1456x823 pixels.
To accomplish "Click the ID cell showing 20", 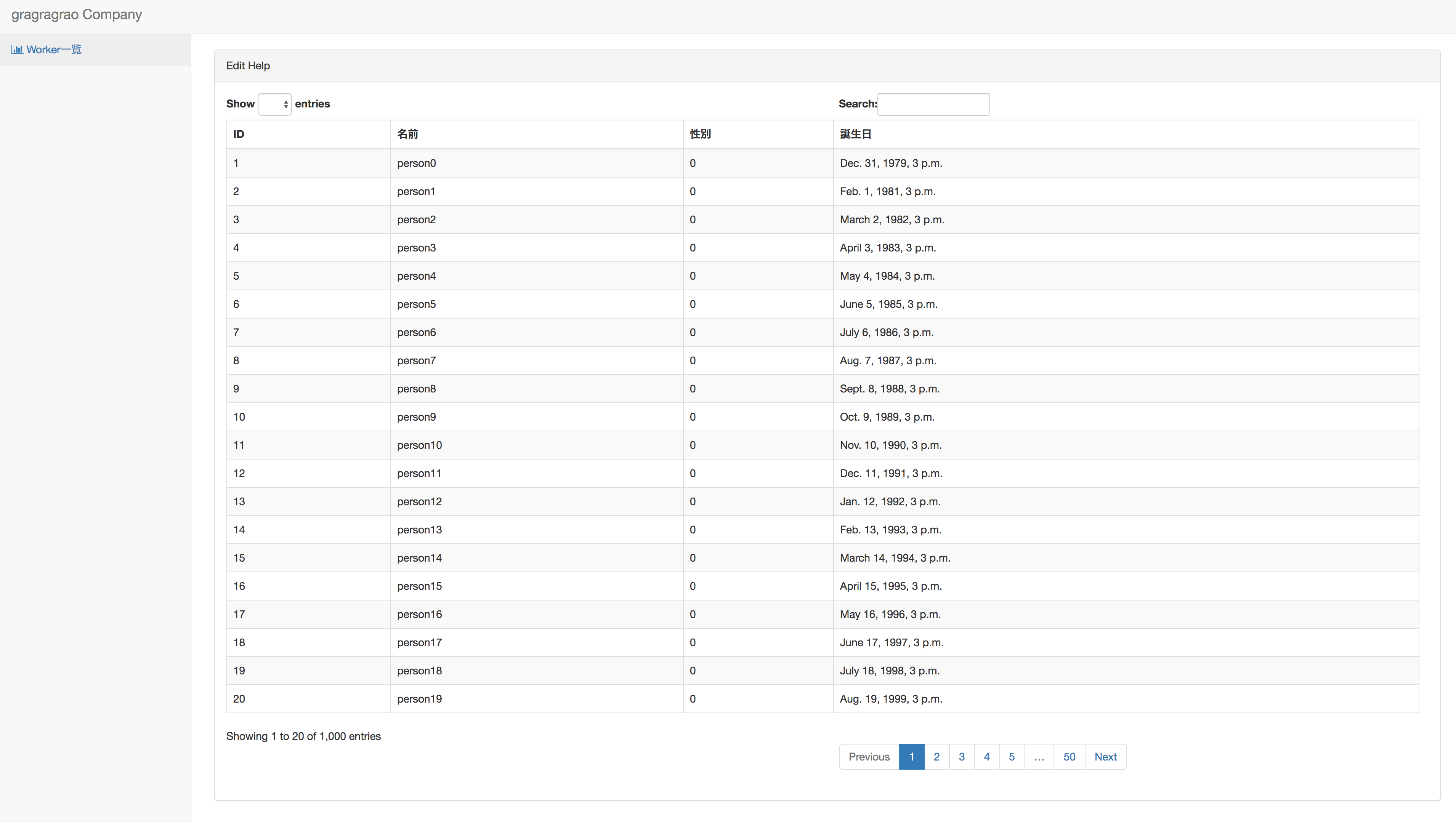I will pyautogui.click(x=309, y=699).
